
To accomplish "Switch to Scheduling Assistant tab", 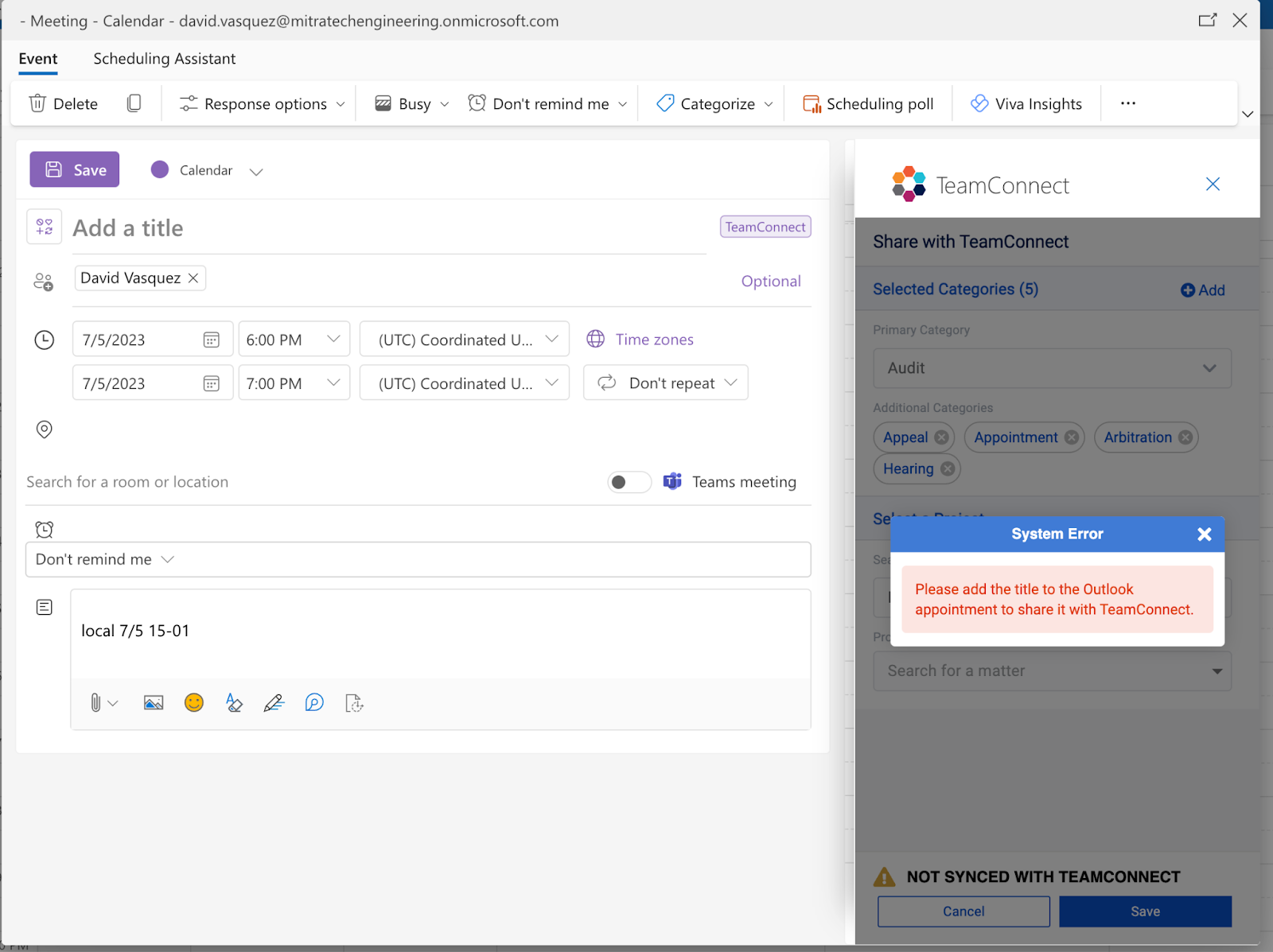I will point(165,59).
